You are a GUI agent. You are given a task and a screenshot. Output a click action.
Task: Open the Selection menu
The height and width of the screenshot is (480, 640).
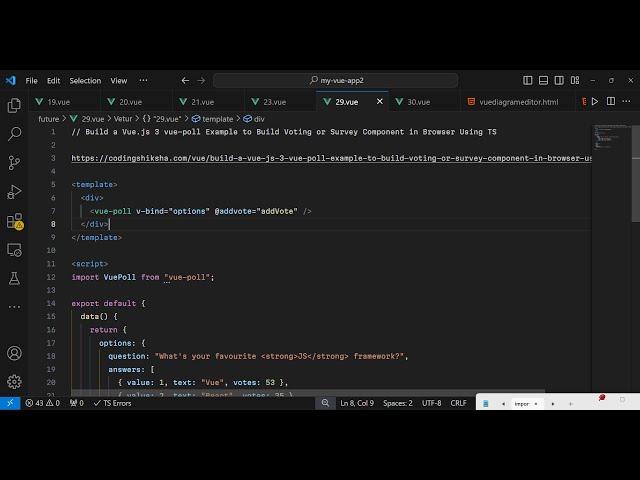coord(85,80)
